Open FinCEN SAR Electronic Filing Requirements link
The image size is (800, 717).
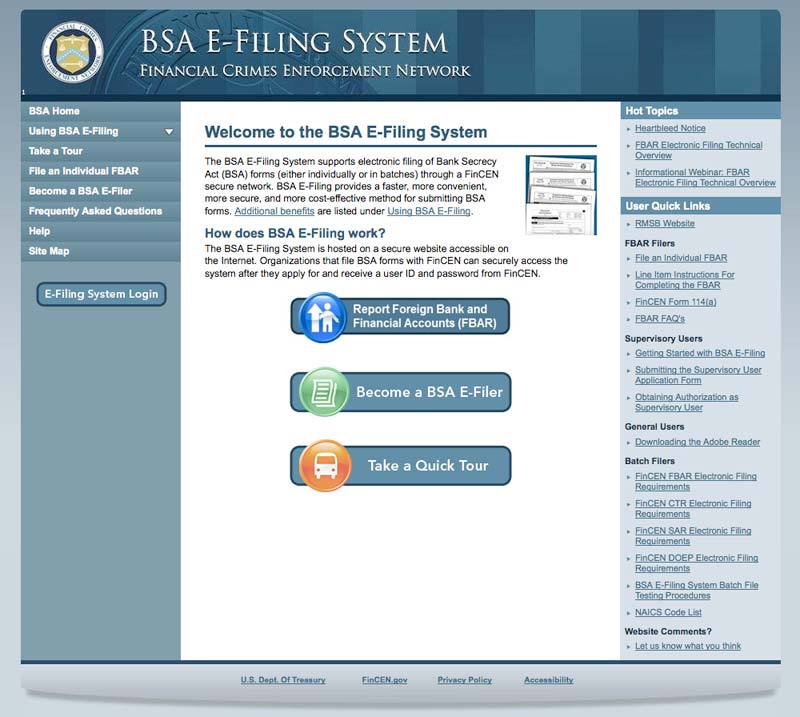[x=693, y=535]
